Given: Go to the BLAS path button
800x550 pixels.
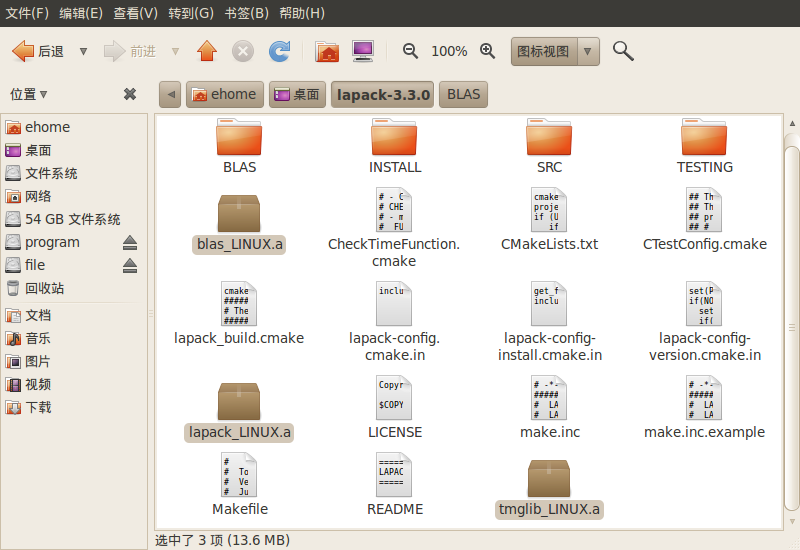Looking at the screenshot, I should pos(463,95).
